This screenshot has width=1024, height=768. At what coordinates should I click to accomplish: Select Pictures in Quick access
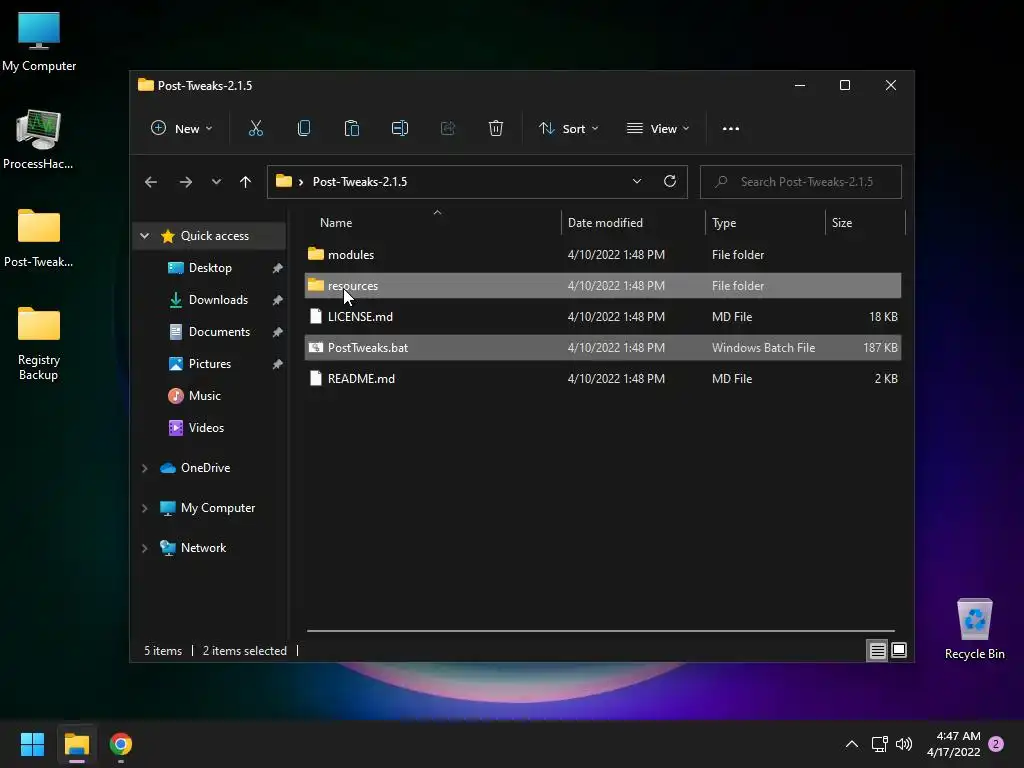tap(210, 364)
